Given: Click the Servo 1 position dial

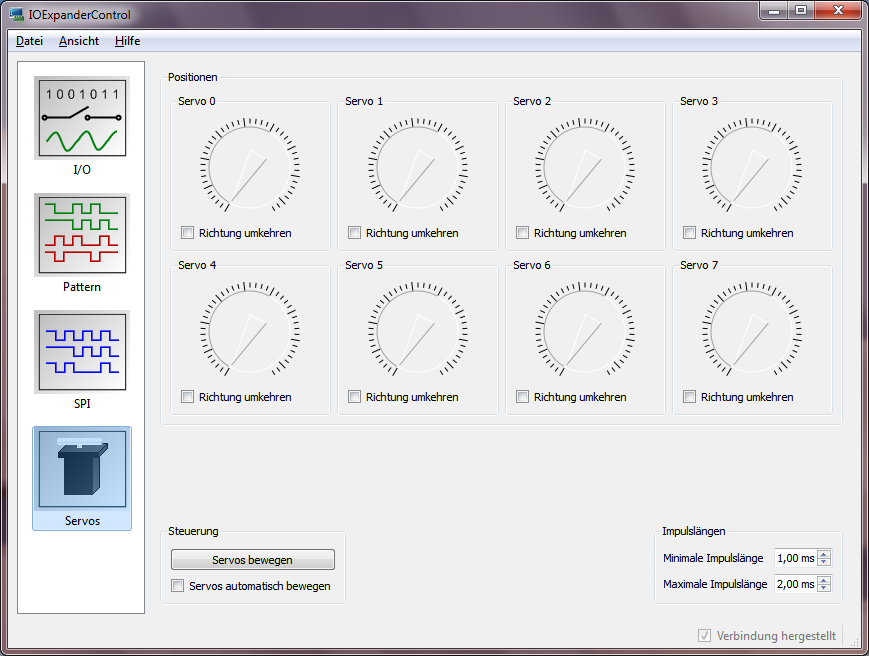Looking at the screenshot, I should (x=418, y=166).
